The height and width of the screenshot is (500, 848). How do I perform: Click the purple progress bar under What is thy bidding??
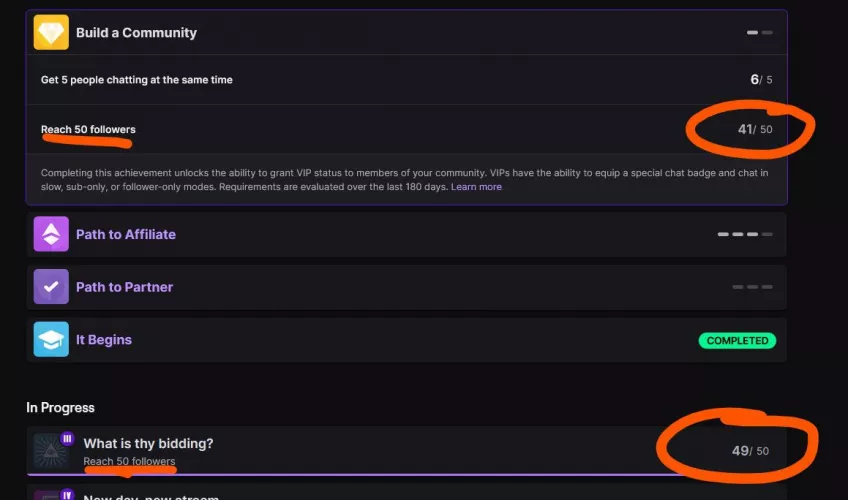[400, 474]
